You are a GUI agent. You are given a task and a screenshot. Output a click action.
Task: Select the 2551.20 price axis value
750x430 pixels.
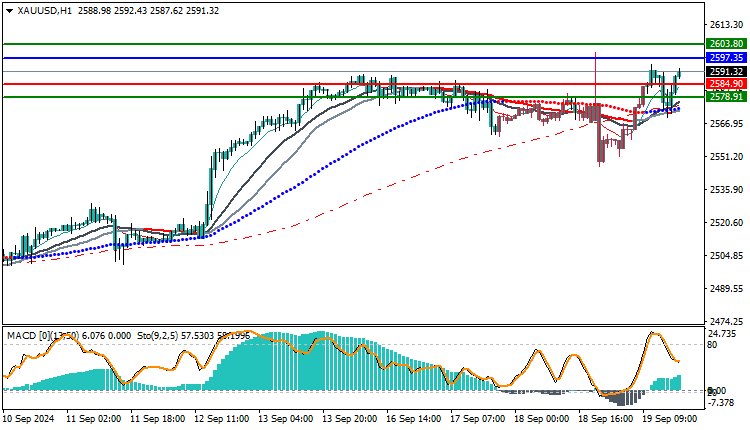727,157
